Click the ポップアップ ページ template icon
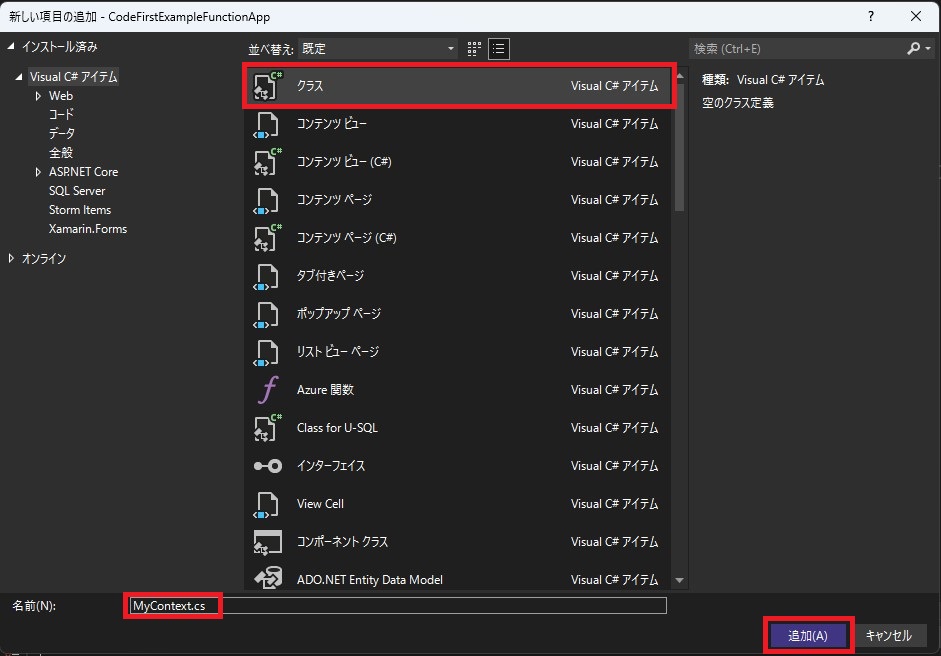The width and height of the screenshot is (941, 656). (266, 314)
